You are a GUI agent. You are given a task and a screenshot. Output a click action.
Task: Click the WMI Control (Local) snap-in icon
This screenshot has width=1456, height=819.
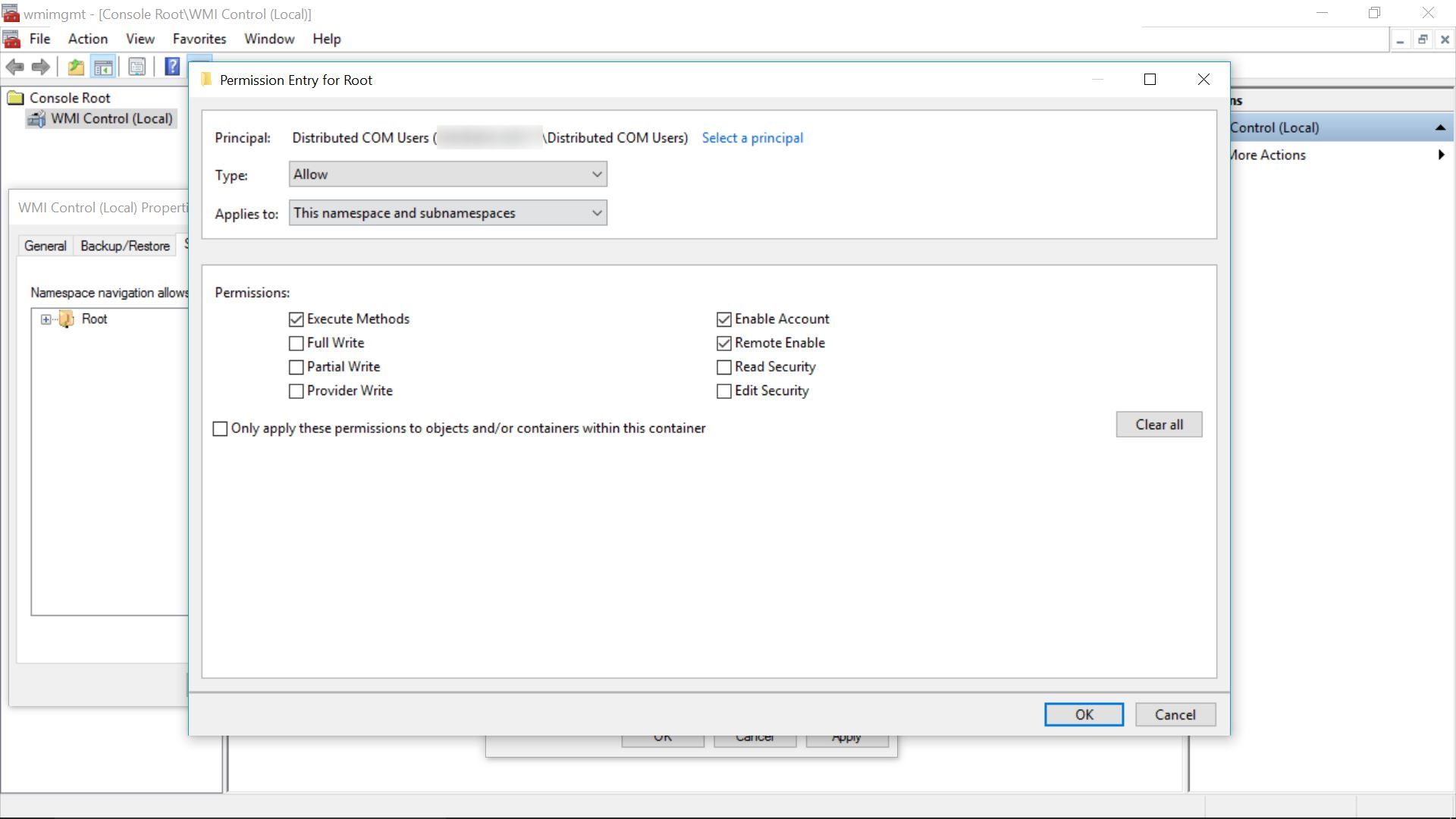click(x=36, y=118)
